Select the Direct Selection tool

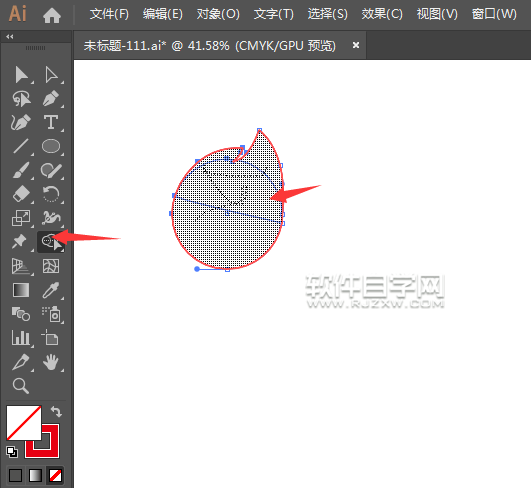(51, 75)
